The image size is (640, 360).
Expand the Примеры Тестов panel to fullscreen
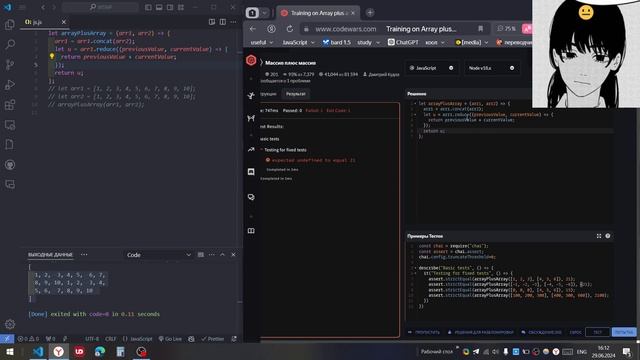tap(599, 236)
